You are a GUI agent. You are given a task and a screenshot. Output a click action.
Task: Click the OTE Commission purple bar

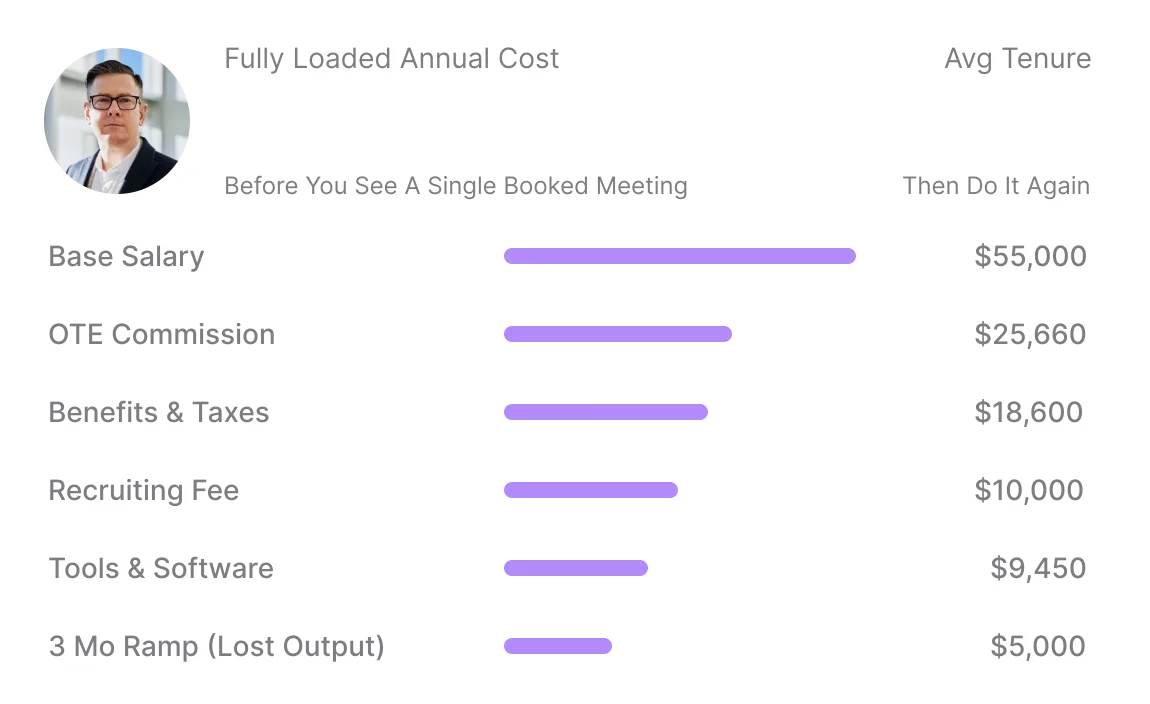point(617,334)
